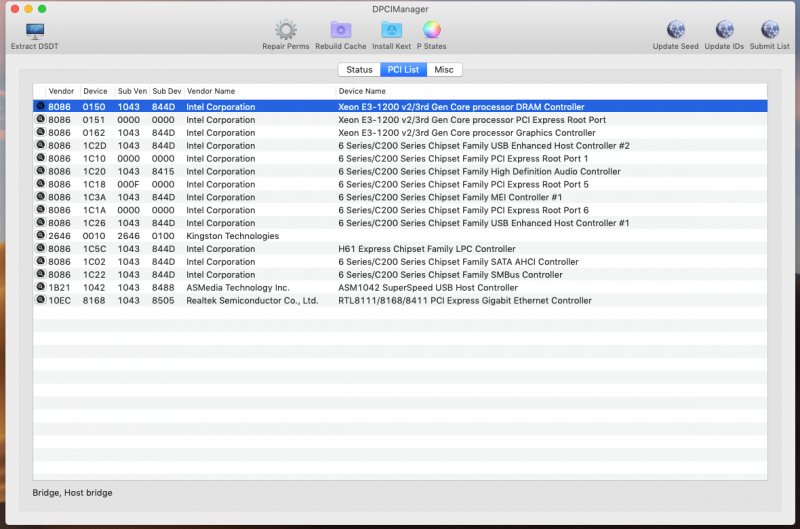Click the Update IDs globe icon

pos(723,30)
